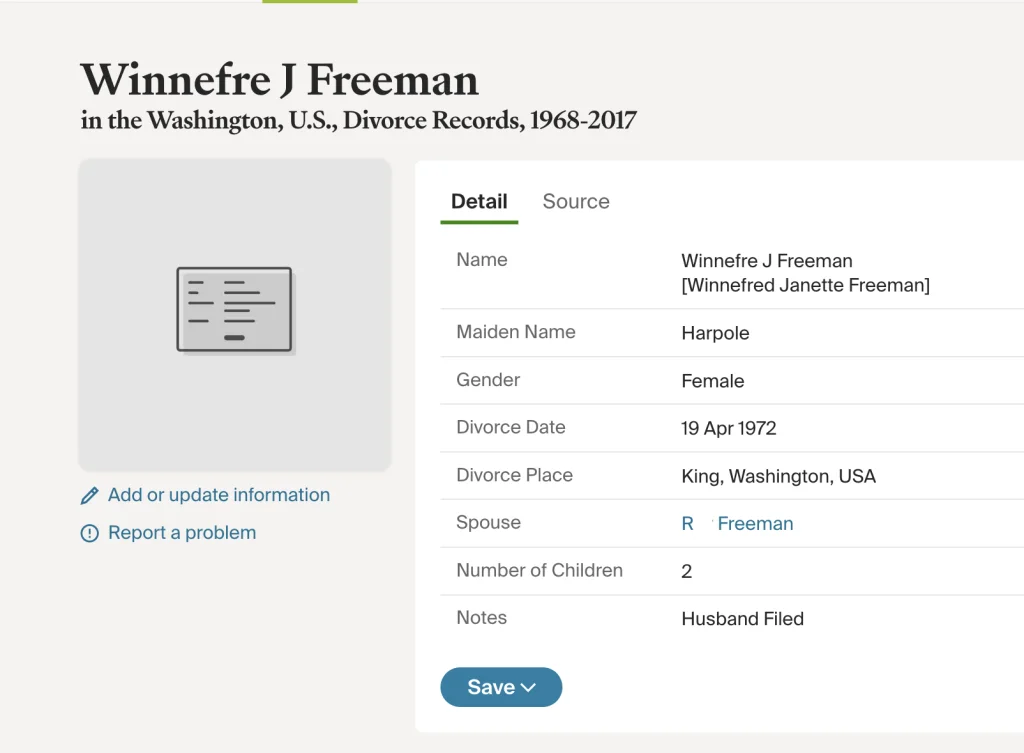Click the "Winnefre J Freeman" page heading
Viewport: 1024px width, 753px height.
279,80
